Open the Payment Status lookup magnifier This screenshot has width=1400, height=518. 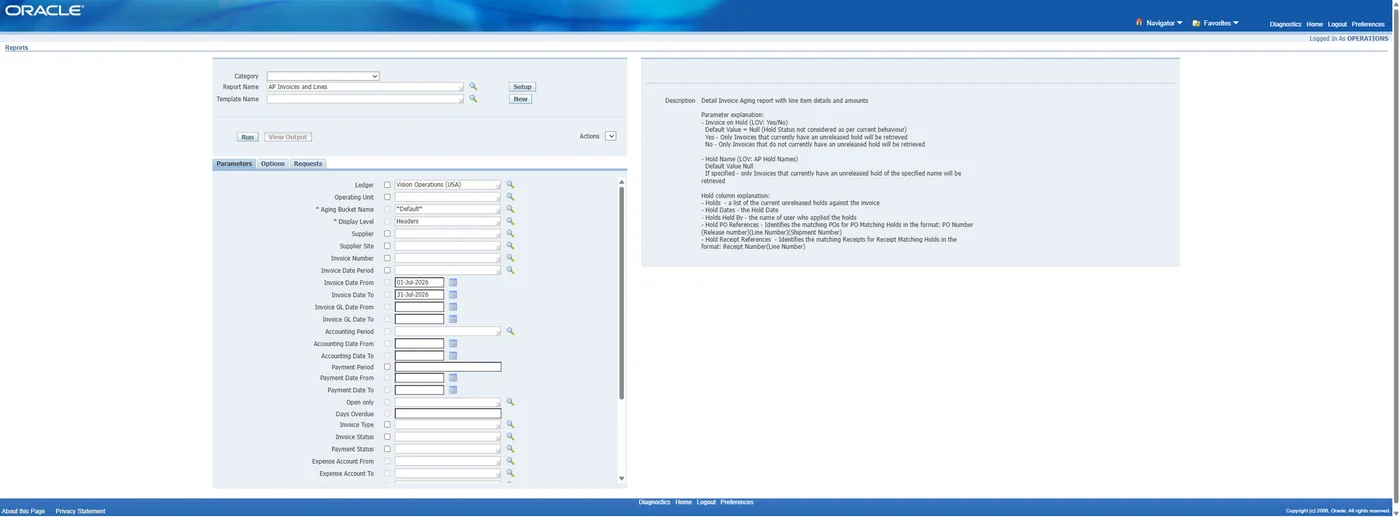click(510, 449)
